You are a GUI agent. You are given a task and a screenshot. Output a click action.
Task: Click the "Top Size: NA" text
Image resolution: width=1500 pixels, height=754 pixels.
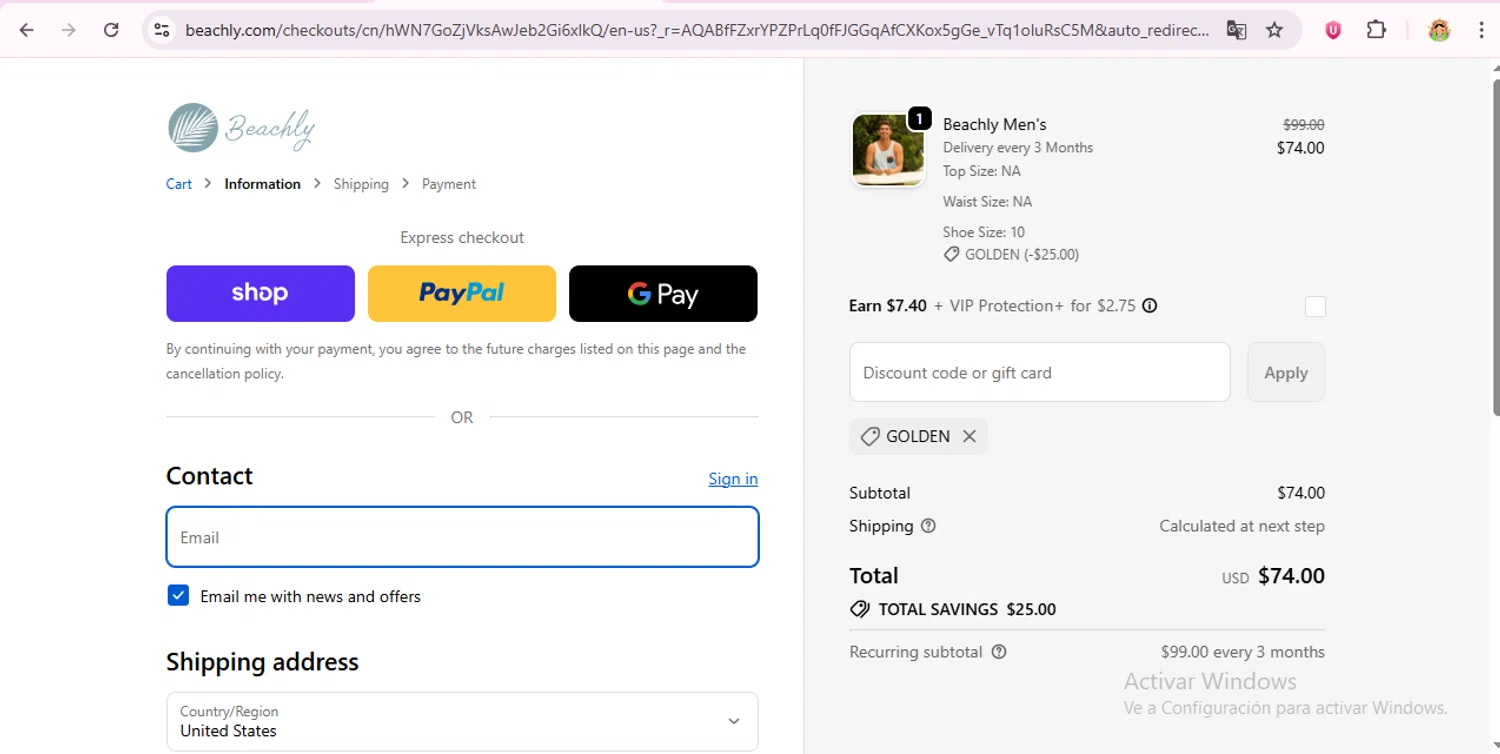coord(982,171)
